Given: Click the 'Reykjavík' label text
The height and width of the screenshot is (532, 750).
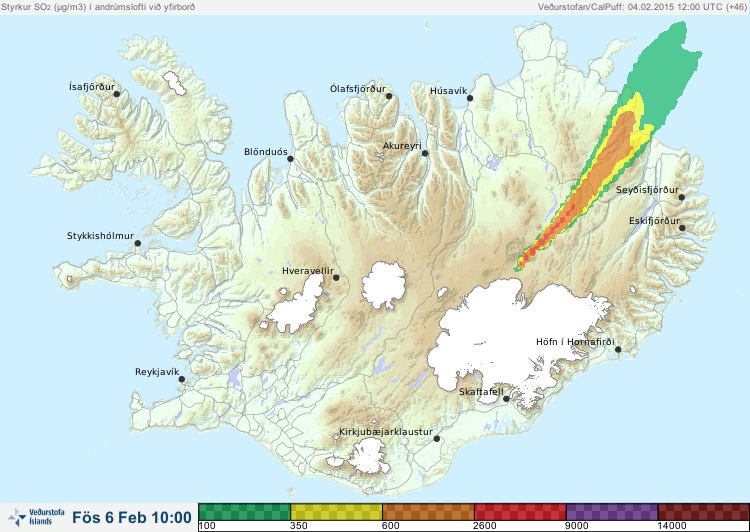Looking at the screenshot, I should point(157,372).
